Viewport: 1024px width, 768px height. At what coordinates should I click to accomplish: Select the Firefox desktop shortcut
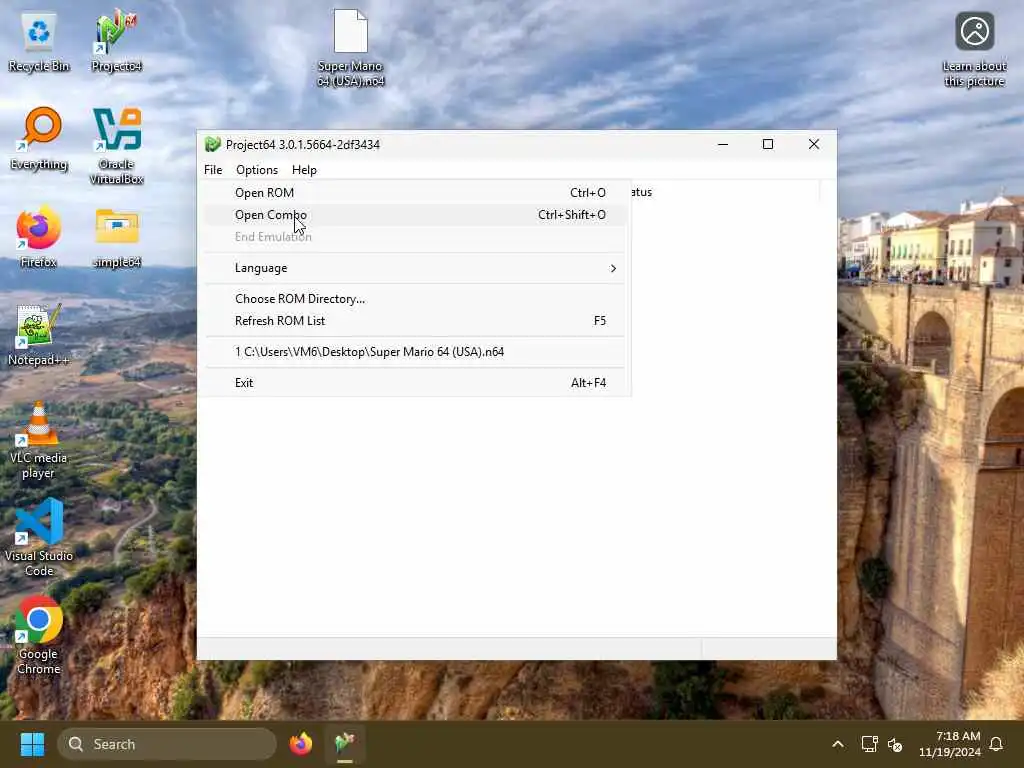[39, 237]
